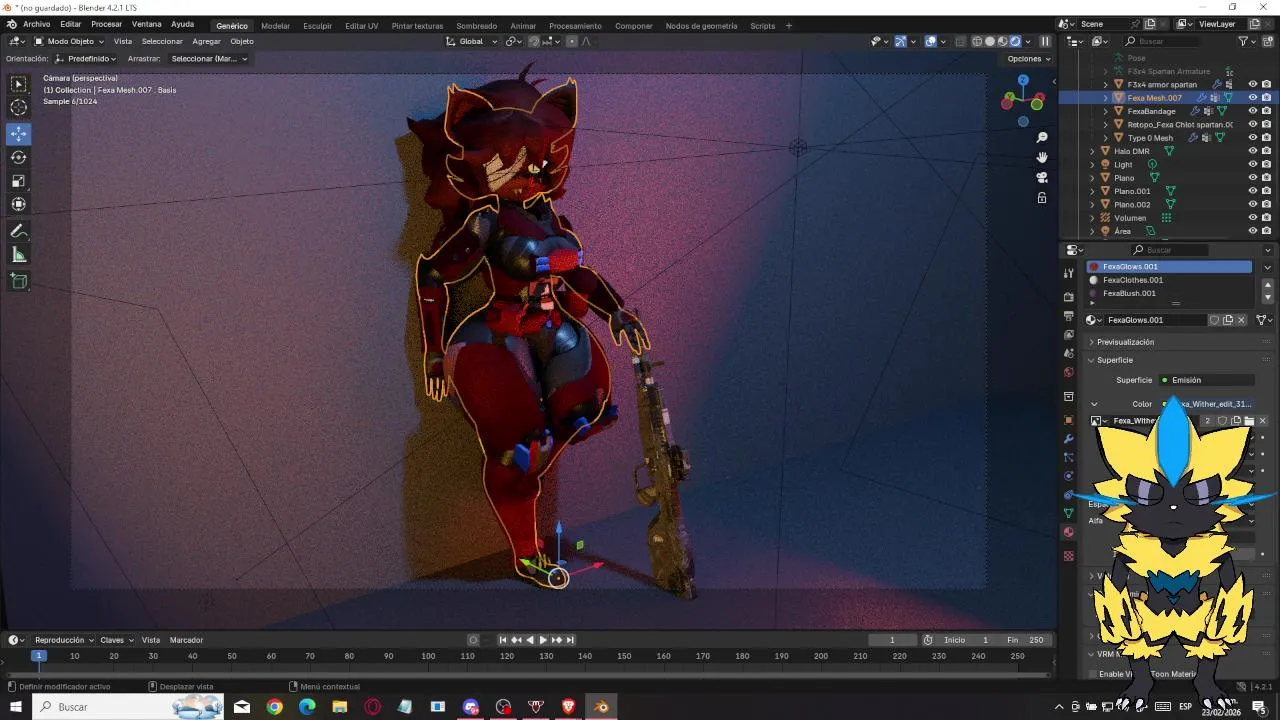Screen dimensions: 1280x720
Task: Toggle the eye icon for Light
Action: point(1253,164)
